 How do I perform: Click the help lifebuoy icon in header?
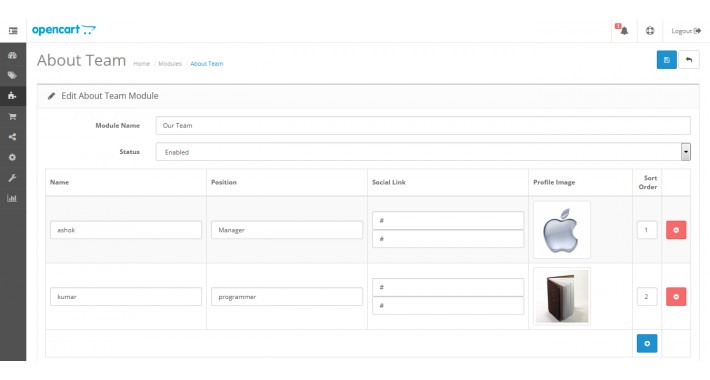(x=650, y=31)
